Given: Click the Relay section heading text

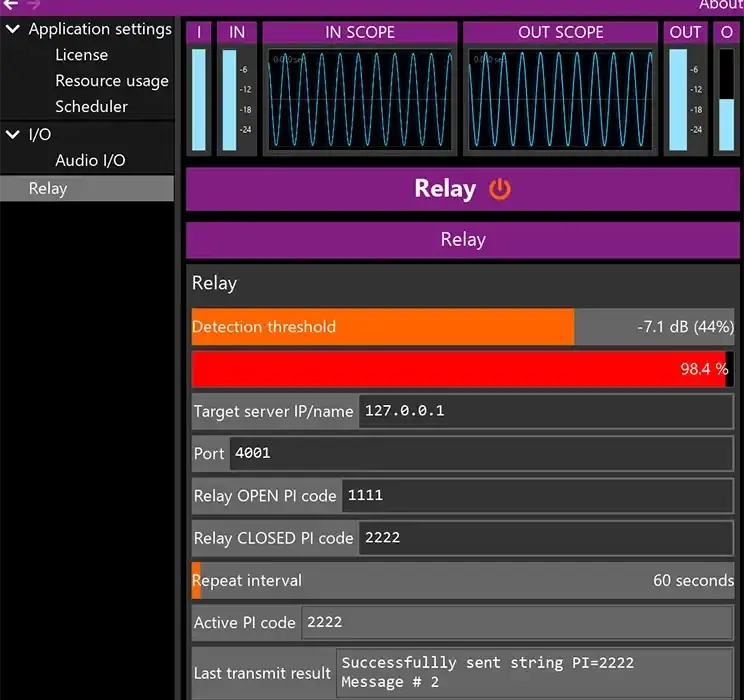Looking at the screenshot, I should point(214,283).
